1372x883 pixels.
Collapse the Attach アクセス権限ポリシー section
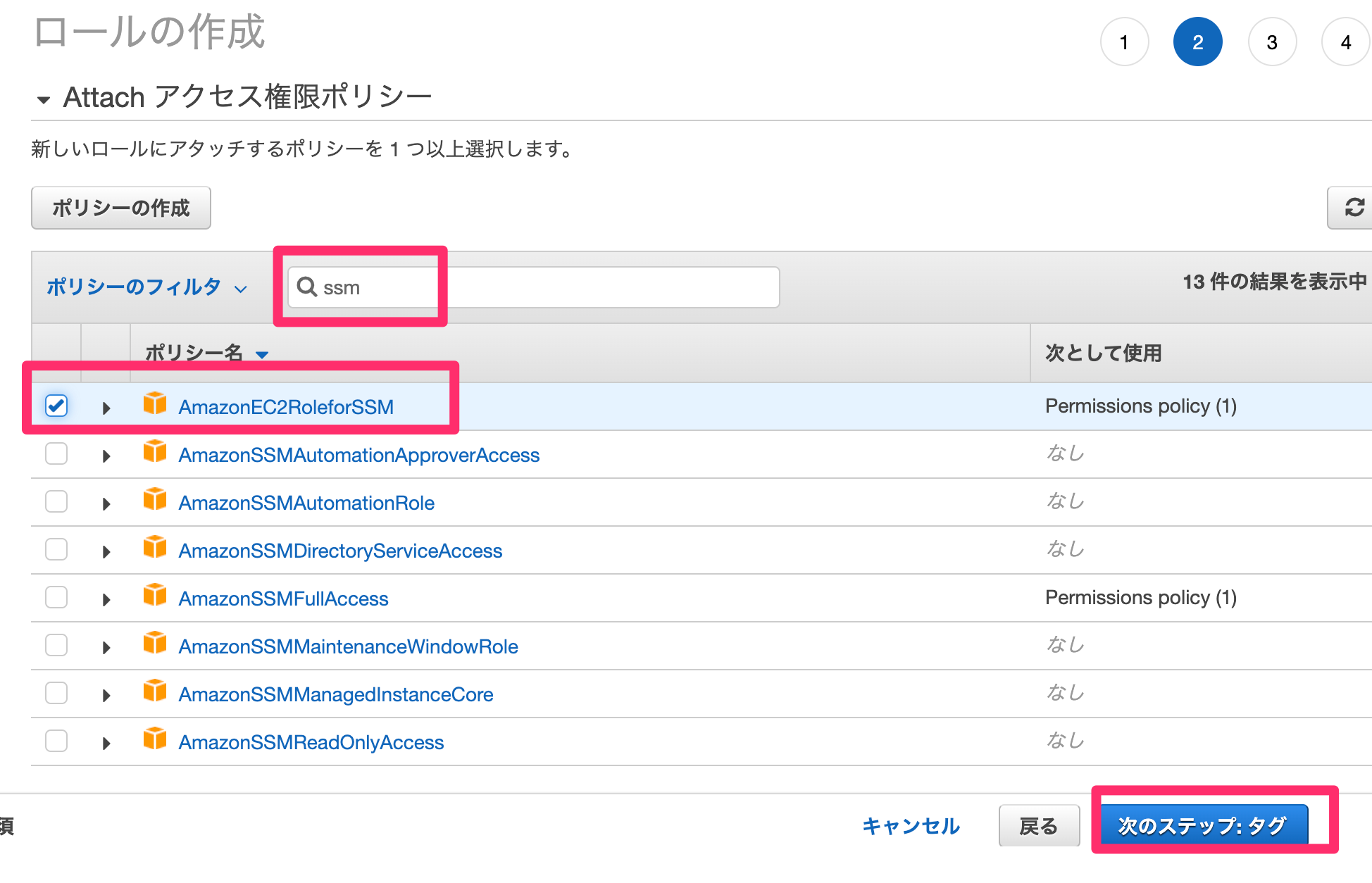tap(44, 100)
